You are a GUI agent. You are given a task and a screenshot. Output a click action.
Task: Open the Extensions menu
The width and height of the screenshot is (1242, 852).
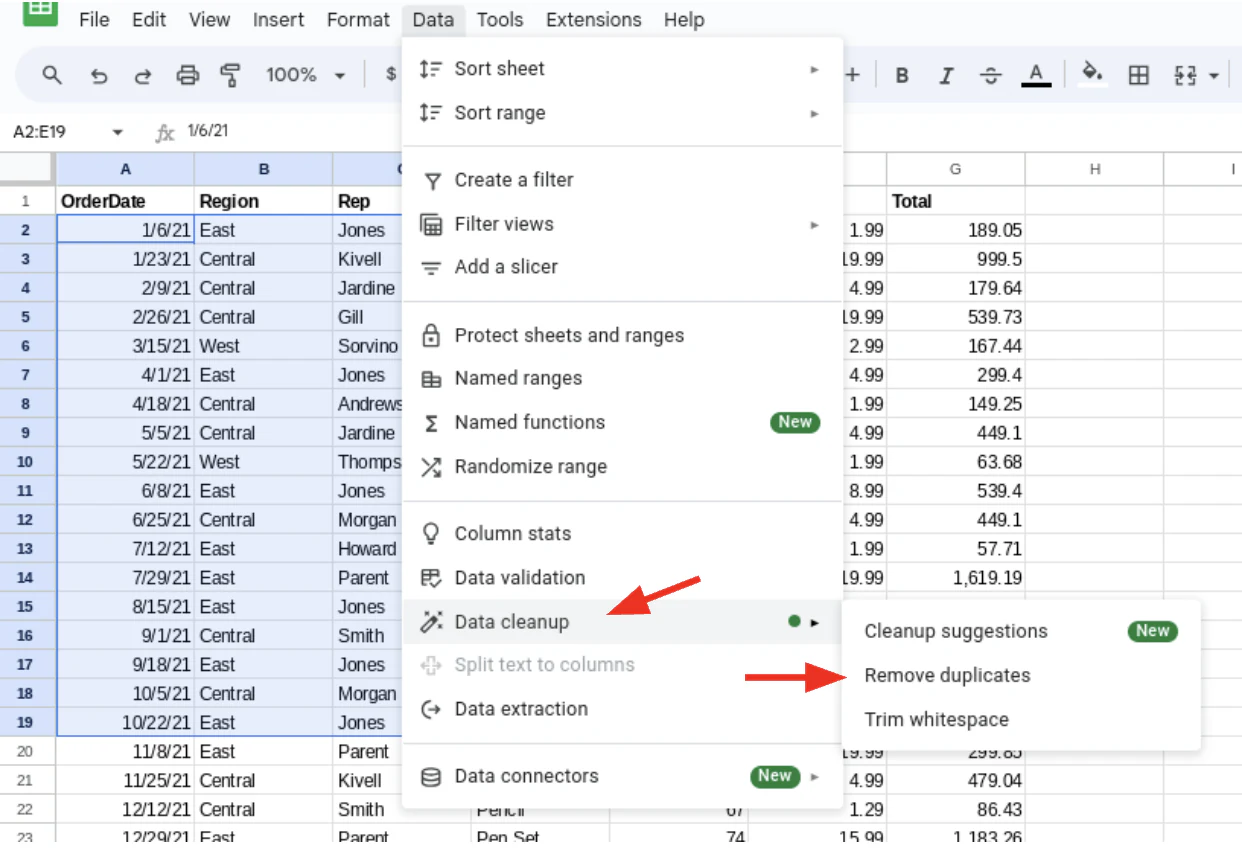[594, 19]
